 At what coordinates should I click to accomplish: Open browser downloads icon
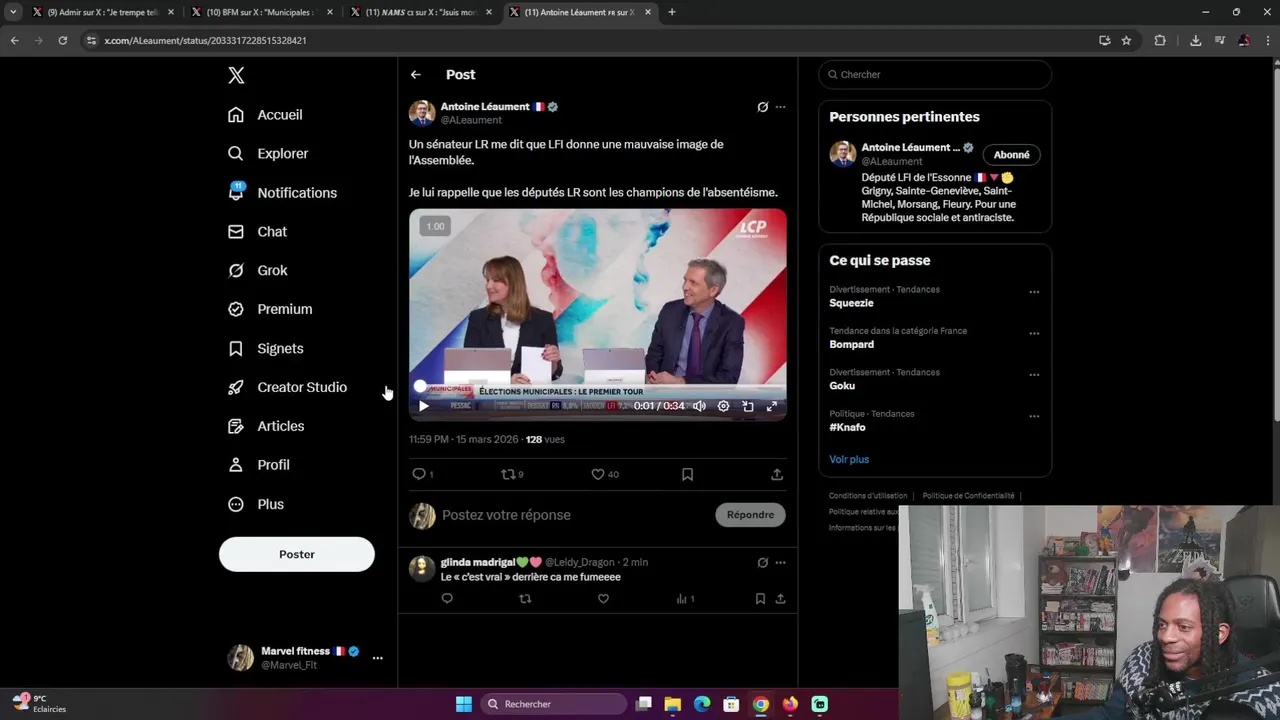[x=1195, y=40]
